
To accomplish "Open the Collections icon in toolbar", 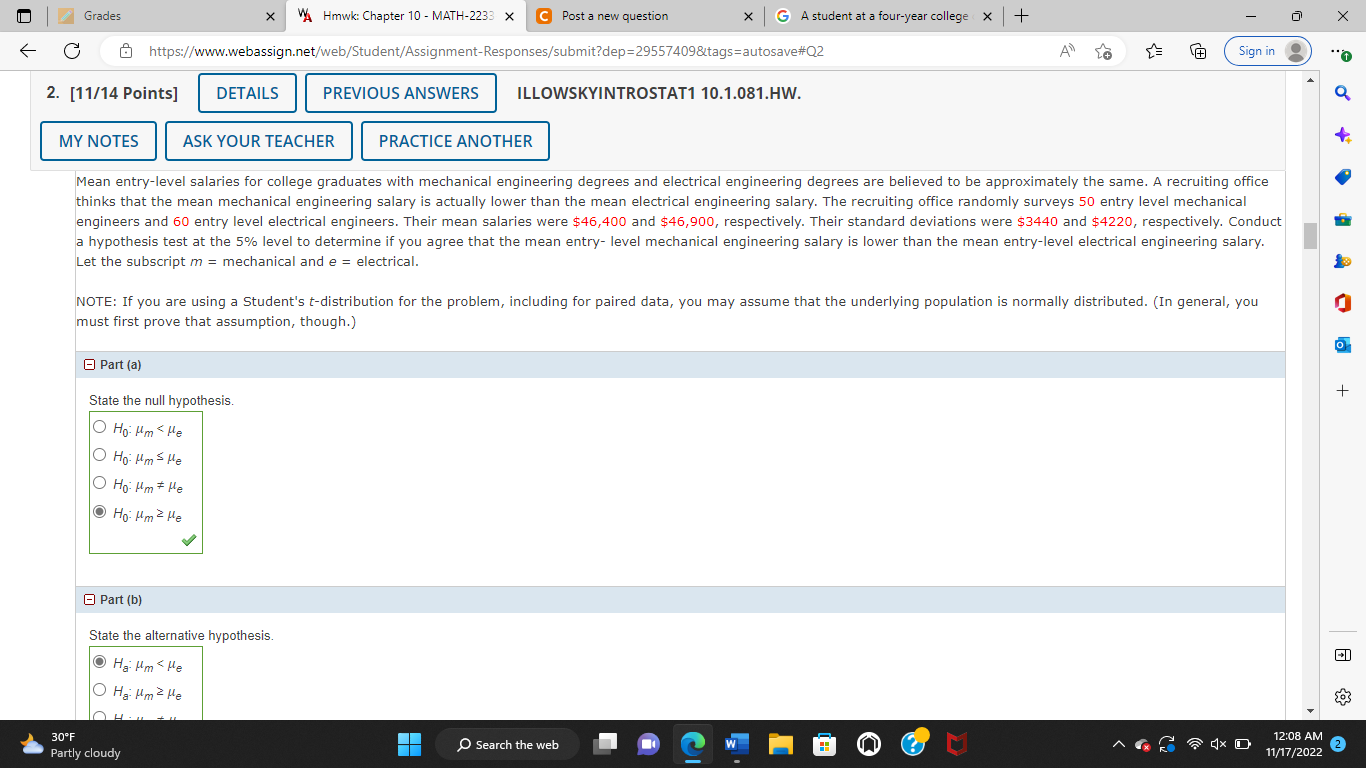I will click(x=1197, y=51).
